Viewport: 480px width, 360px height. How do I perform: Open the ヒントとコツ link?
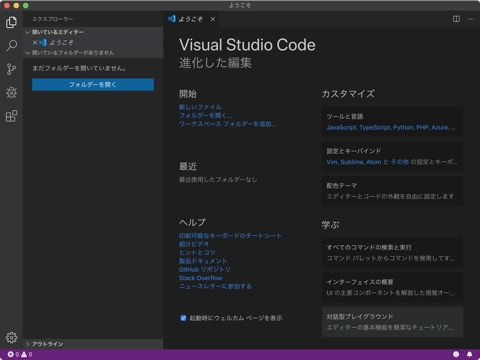tap(197, 252)
